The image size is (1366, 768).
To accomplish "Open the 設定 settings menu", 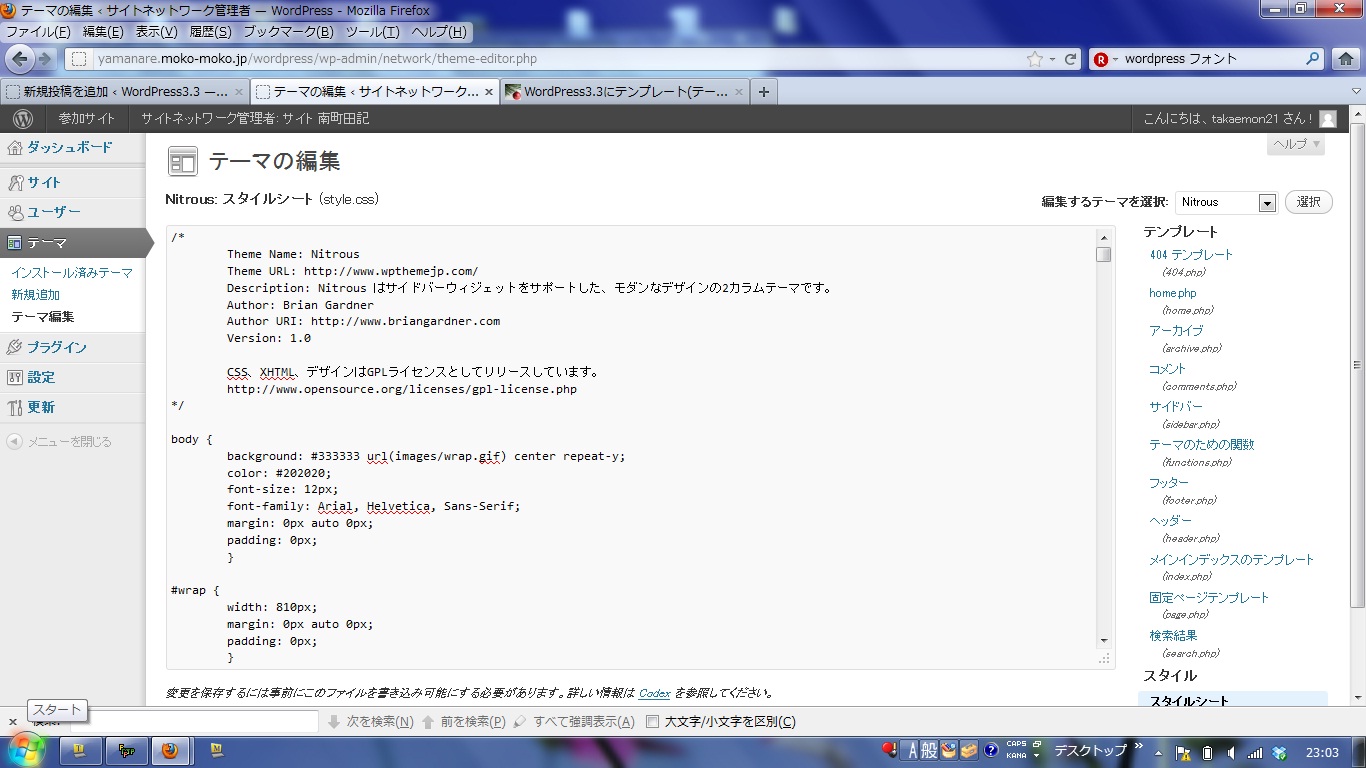I will pyautogui.click(x=41, y=377).
